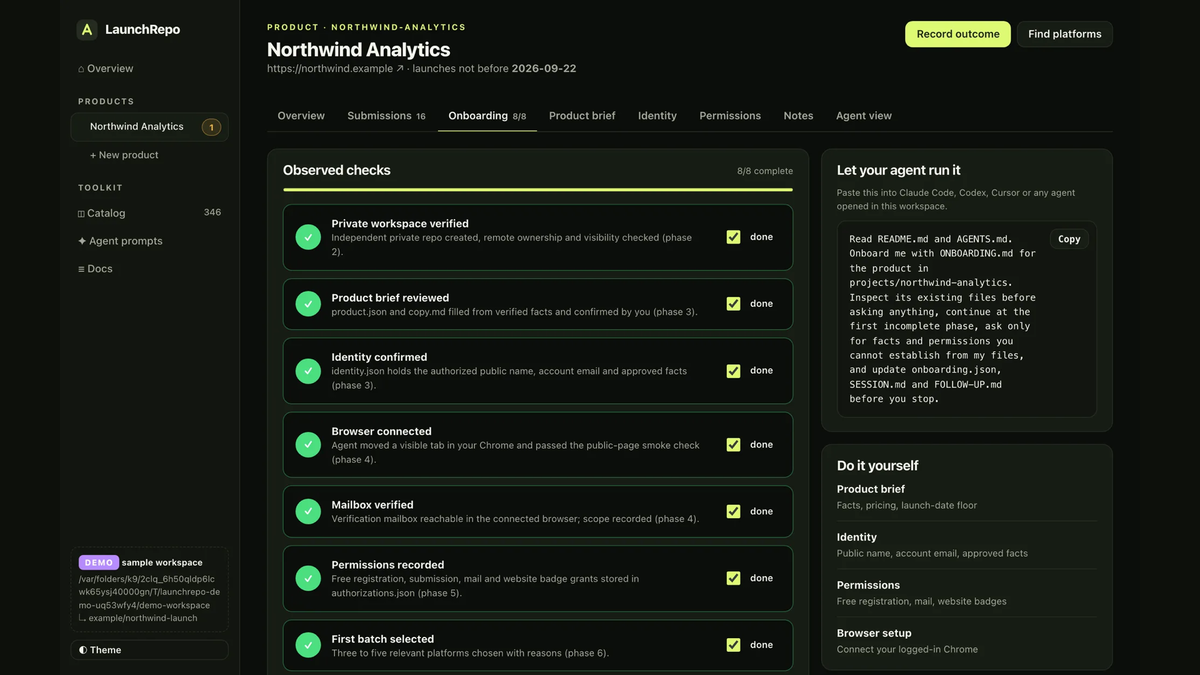
Task: Click the green check icon for Mailbox verified
Action: (x=308, y=511)
